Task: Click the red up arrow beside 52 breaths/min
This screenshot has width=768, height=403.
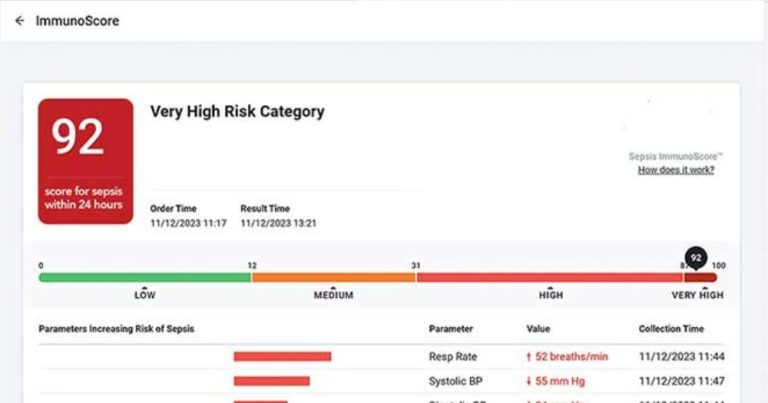Action: (x=529, y=356)
